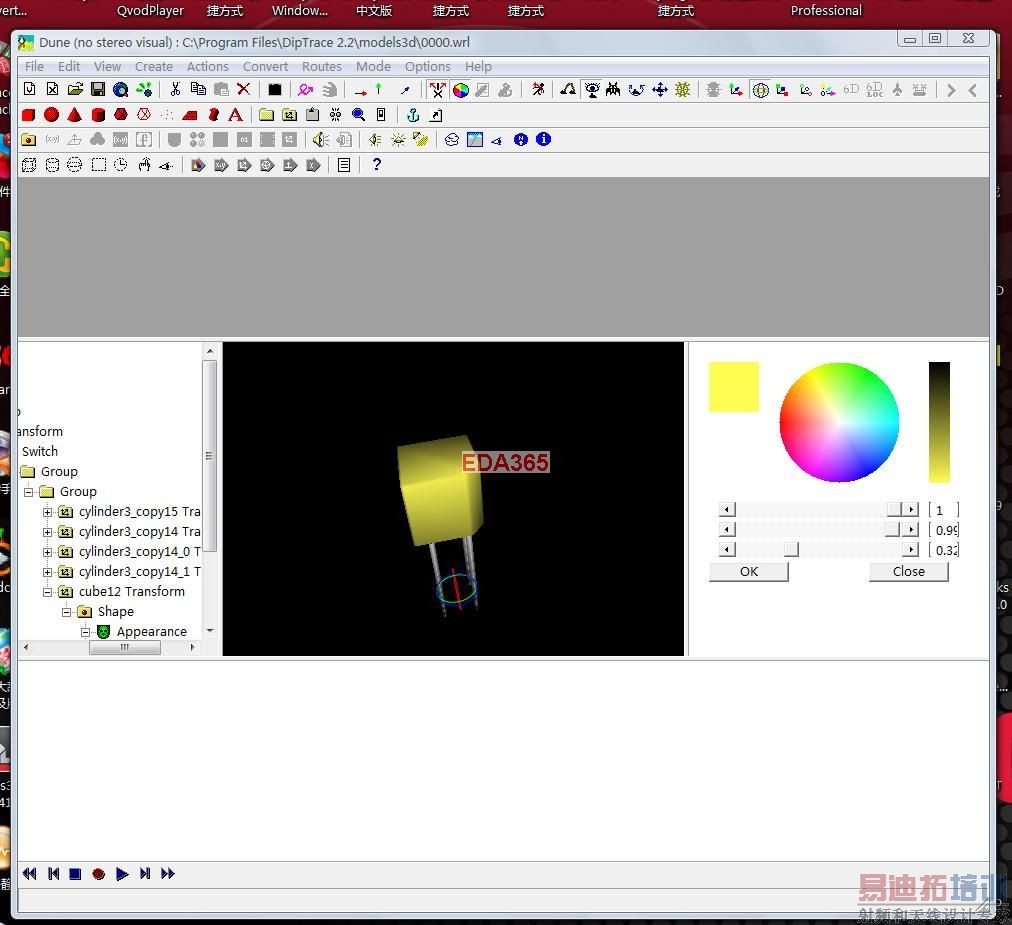
Task: Open the Routes menu
Action: [321, 66]
